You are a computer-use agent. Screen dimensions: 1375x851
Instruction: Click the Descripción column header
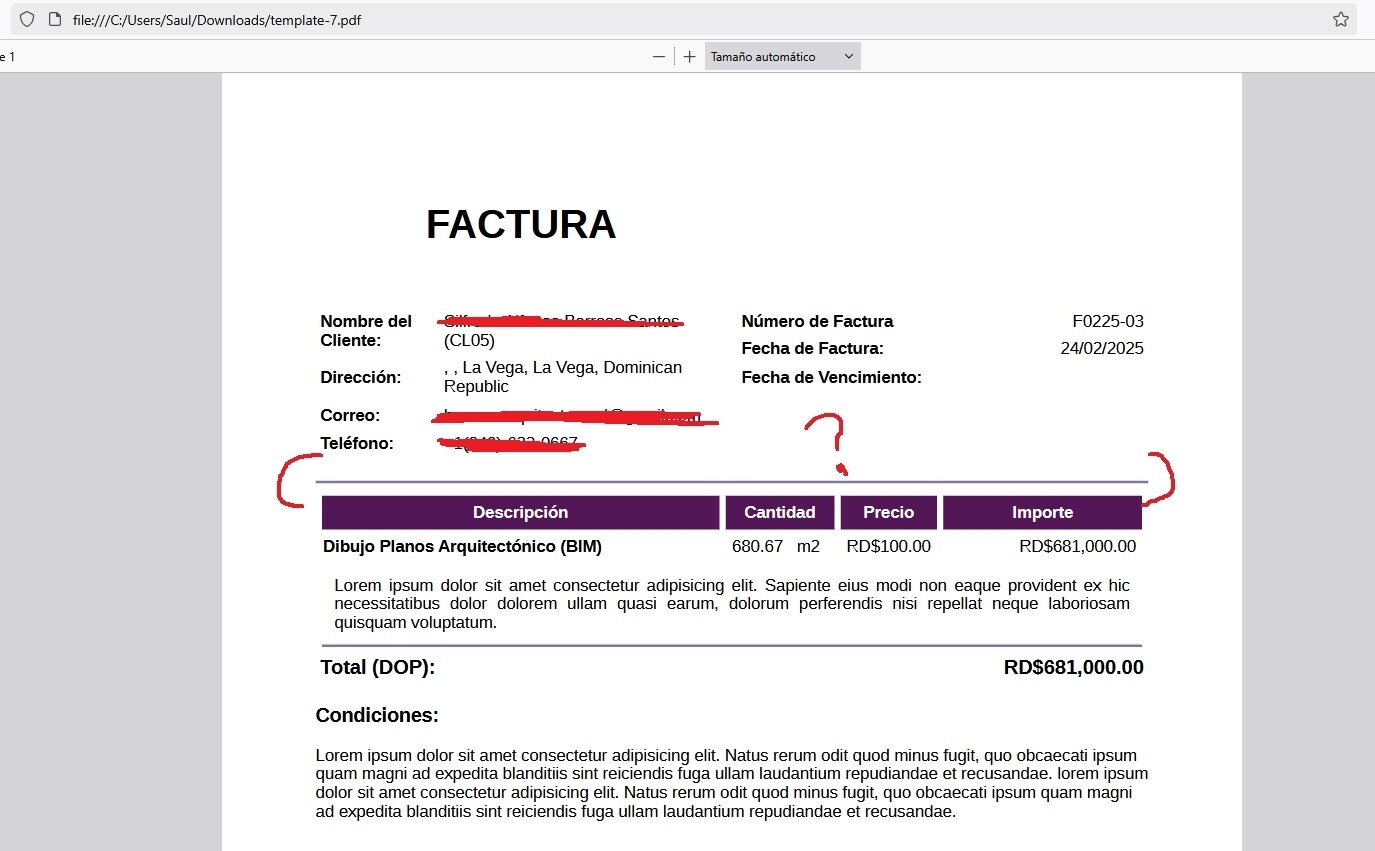(x=520, y=512)
